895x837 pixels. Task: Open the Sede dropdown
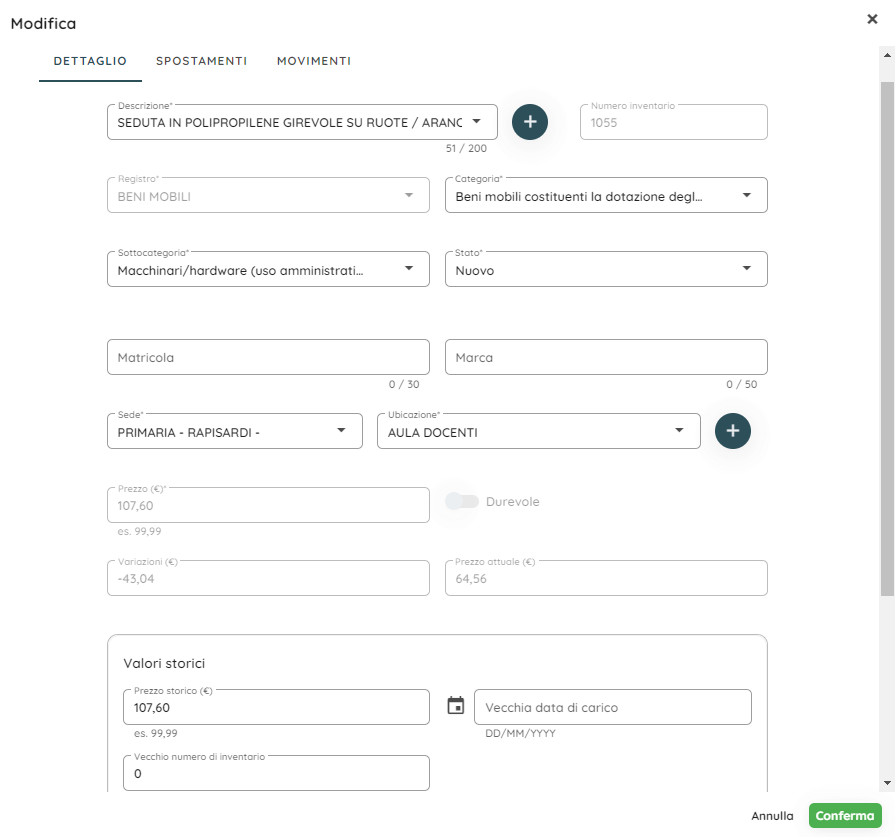pyautogui.click(x=342, y=431)
